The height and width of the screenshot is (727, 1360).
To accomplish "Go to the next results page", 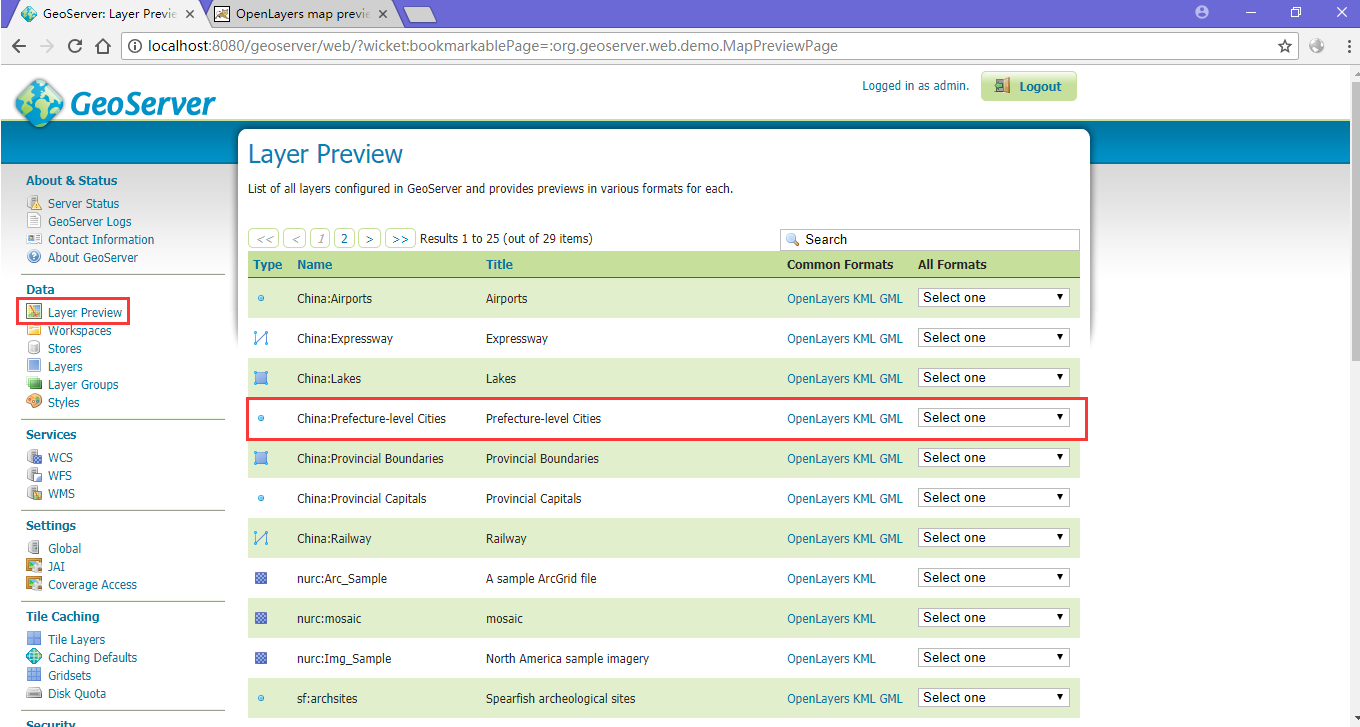I will [x=370, y=238].
